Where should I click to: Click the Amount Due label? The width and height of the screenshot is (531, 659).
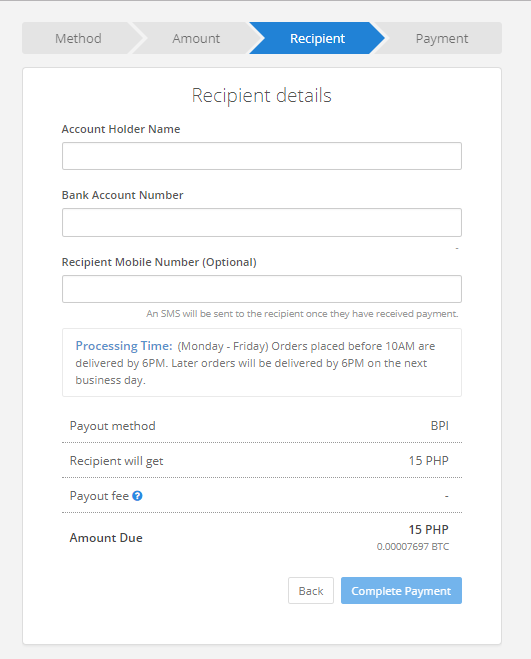tap(106, 538)
